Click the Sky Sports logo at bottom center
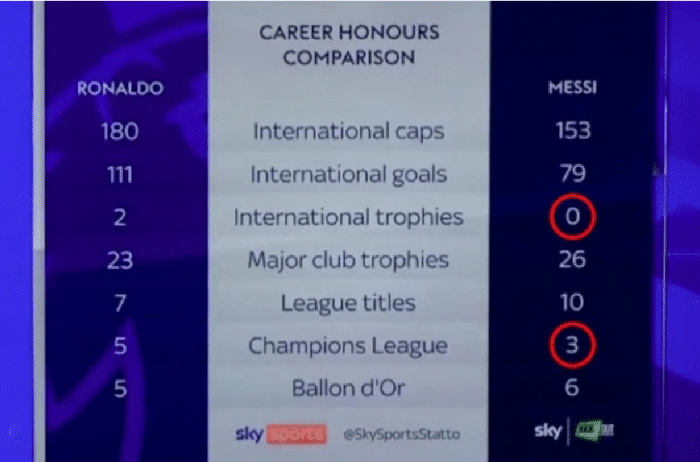This screenshot has height=462, width=700. point(281,434)
